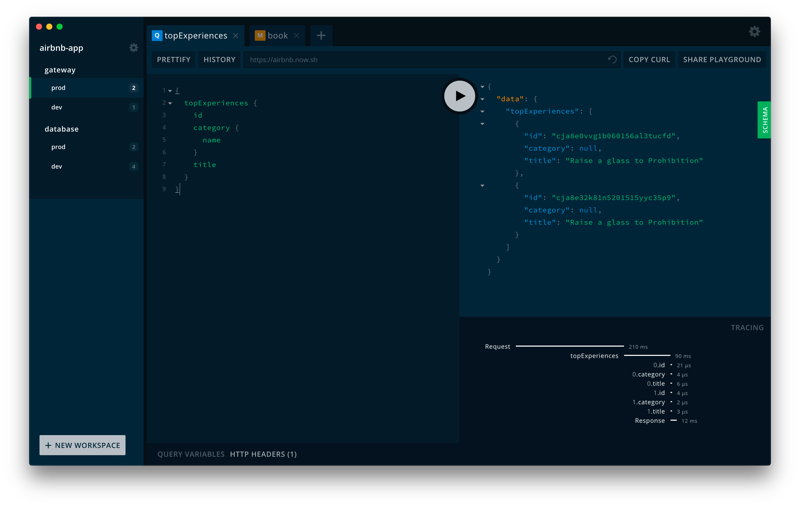Image resolution: width=800 pixels, height=507 pixels.
Task: Open the query HISTORY
Action: pos(219,60)
